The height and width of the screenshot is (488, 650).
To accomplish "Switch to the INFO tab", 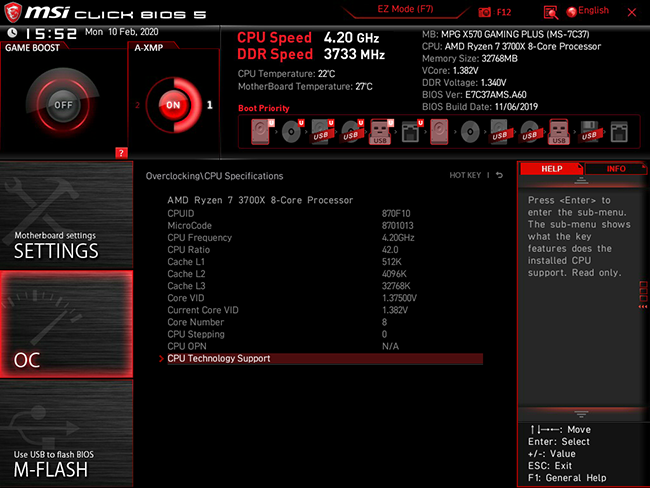I will coord(616,169).
